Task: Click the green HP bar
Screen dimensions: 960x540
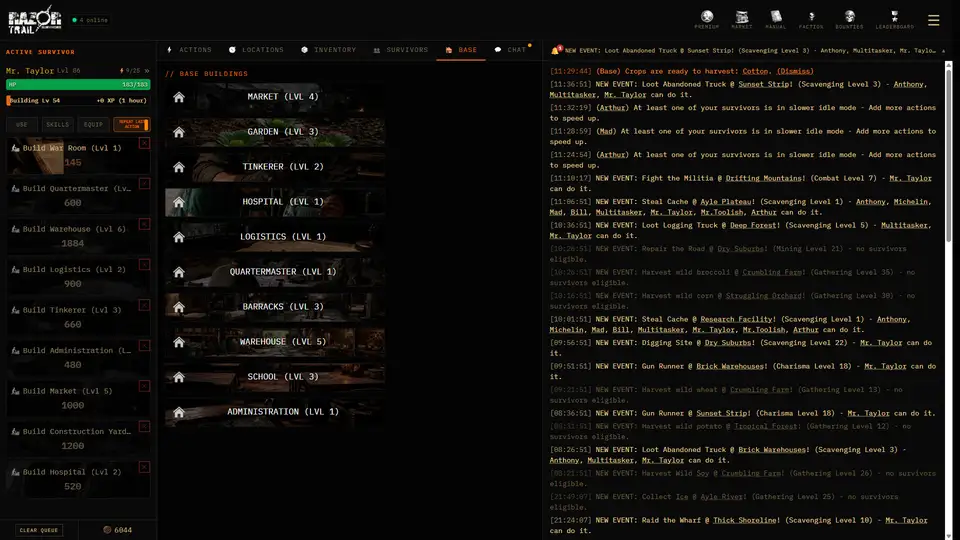Action: pyautogui.click(x=78, y=84)
